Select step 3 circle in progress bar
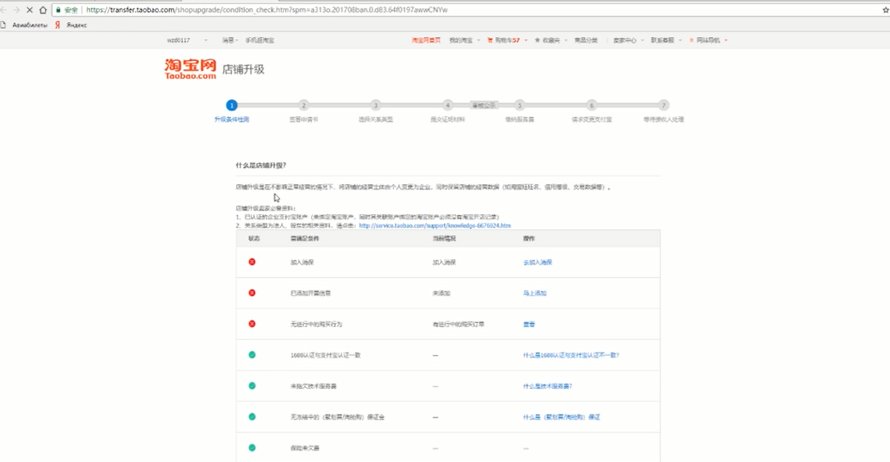The image size is (890, 462). (376, 105)
